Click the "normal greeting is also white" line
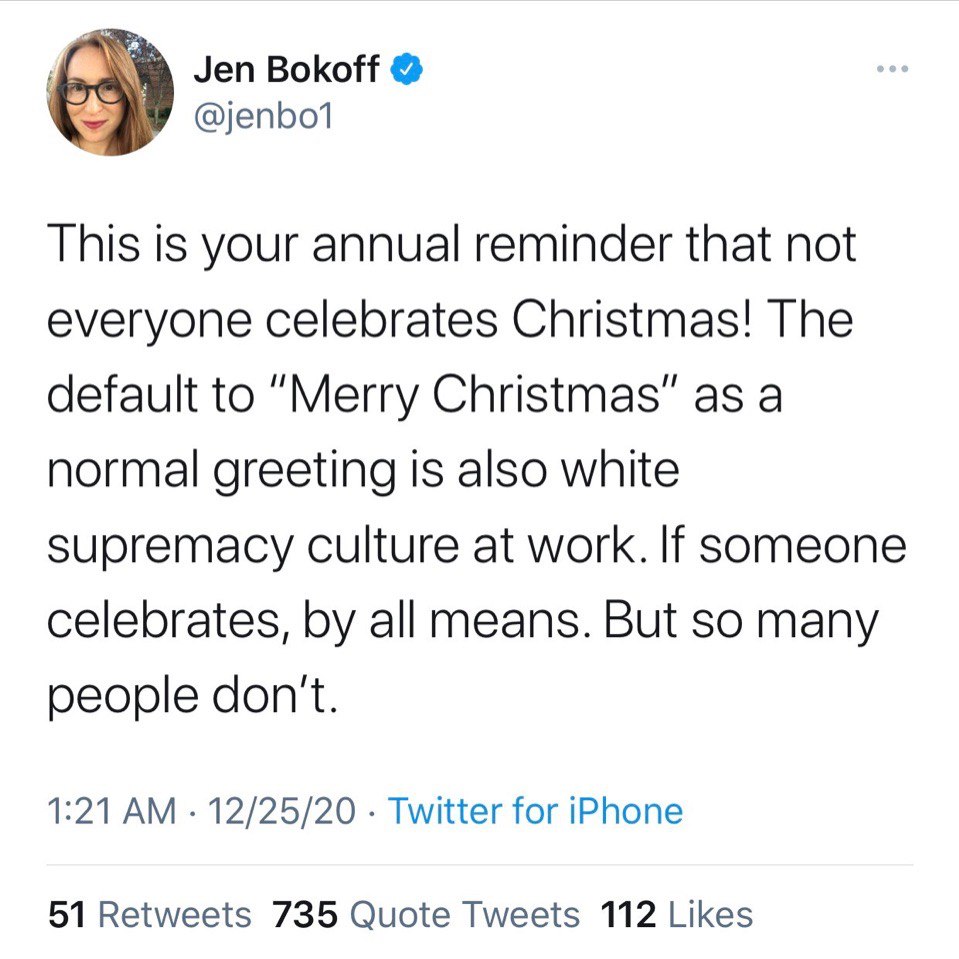Viewport: 959px width, 959px height. click(x=363, y=472)
